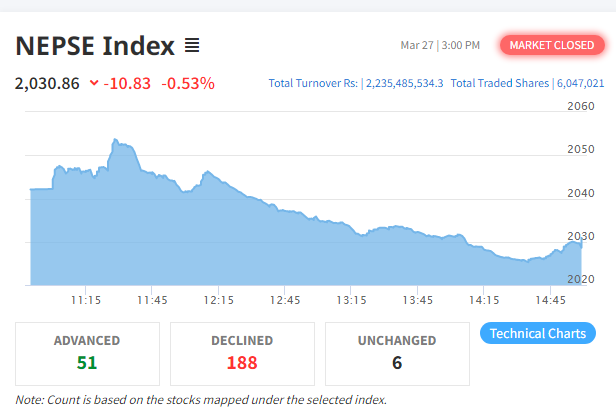Image resolution: width=616 pixels, height=418 pixels.
Task: Open the index list menu icon
Action: pyautogui.click(x=192, y=46)
